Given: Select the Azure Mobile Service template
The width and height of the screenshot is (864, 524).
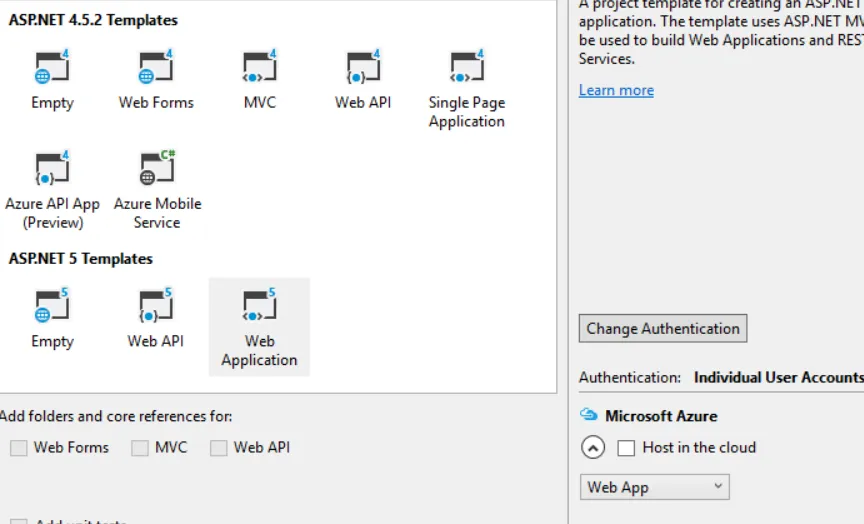Looking at the screenshot, I should pos(157,169).
